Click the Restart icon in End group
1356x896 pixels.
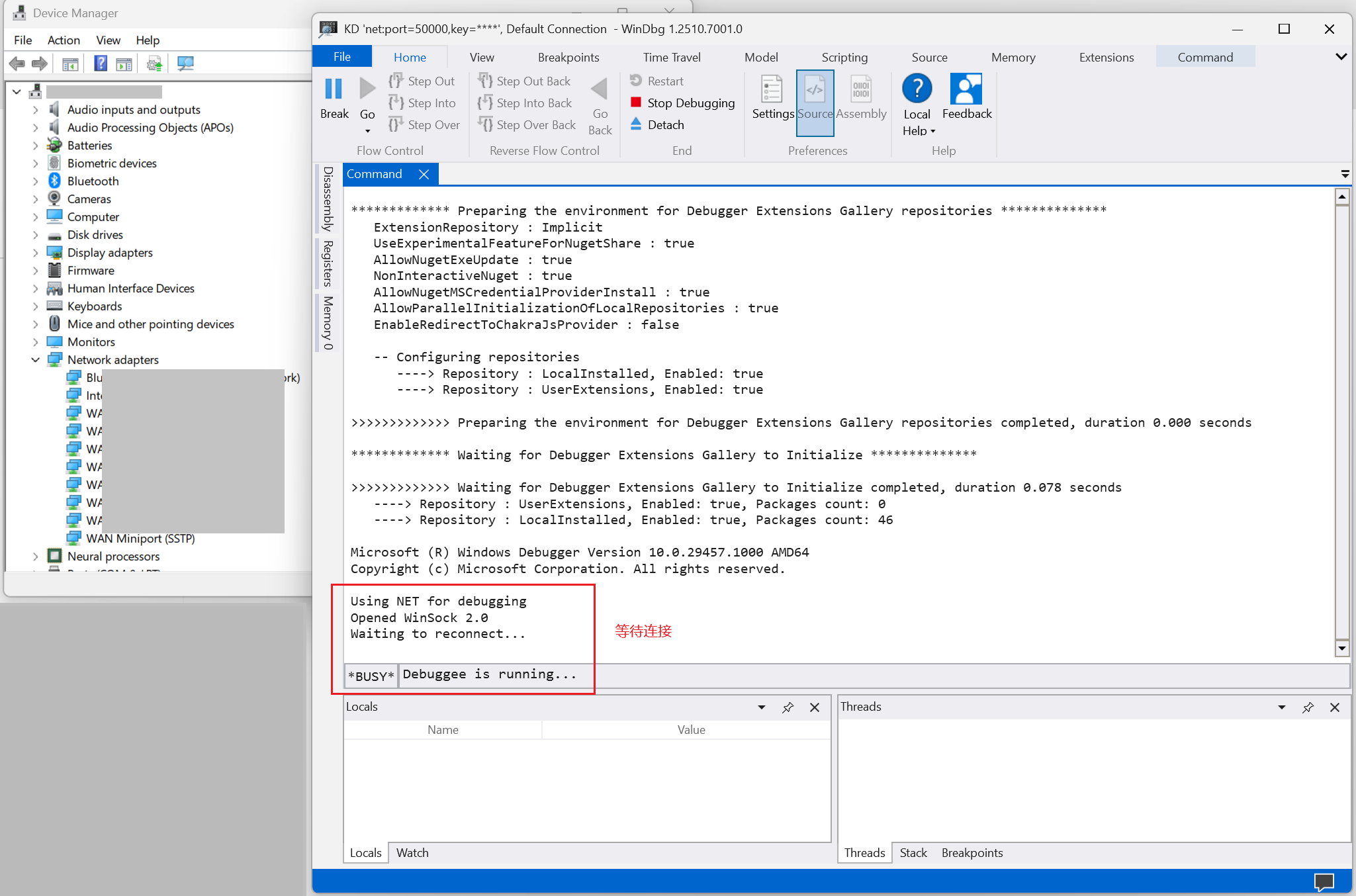(x=636, y=81)
